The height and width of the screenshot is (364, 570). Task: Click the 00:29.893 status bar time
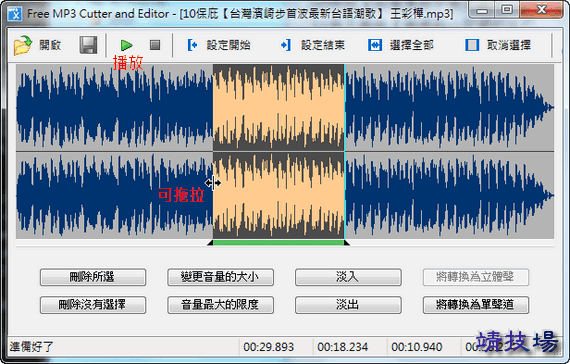[x=268, y=347]
